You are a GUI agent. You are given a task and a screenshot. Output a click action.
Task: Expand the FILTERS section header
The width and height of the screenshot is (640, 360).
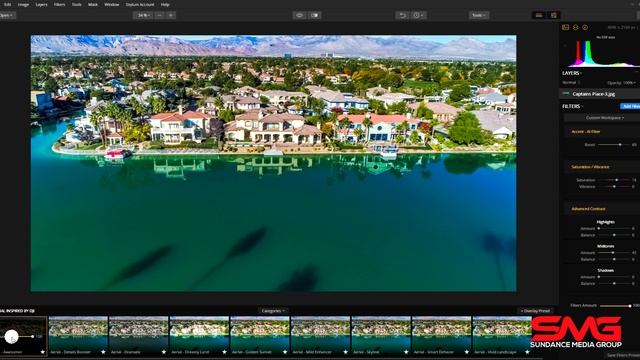[572, 106]
